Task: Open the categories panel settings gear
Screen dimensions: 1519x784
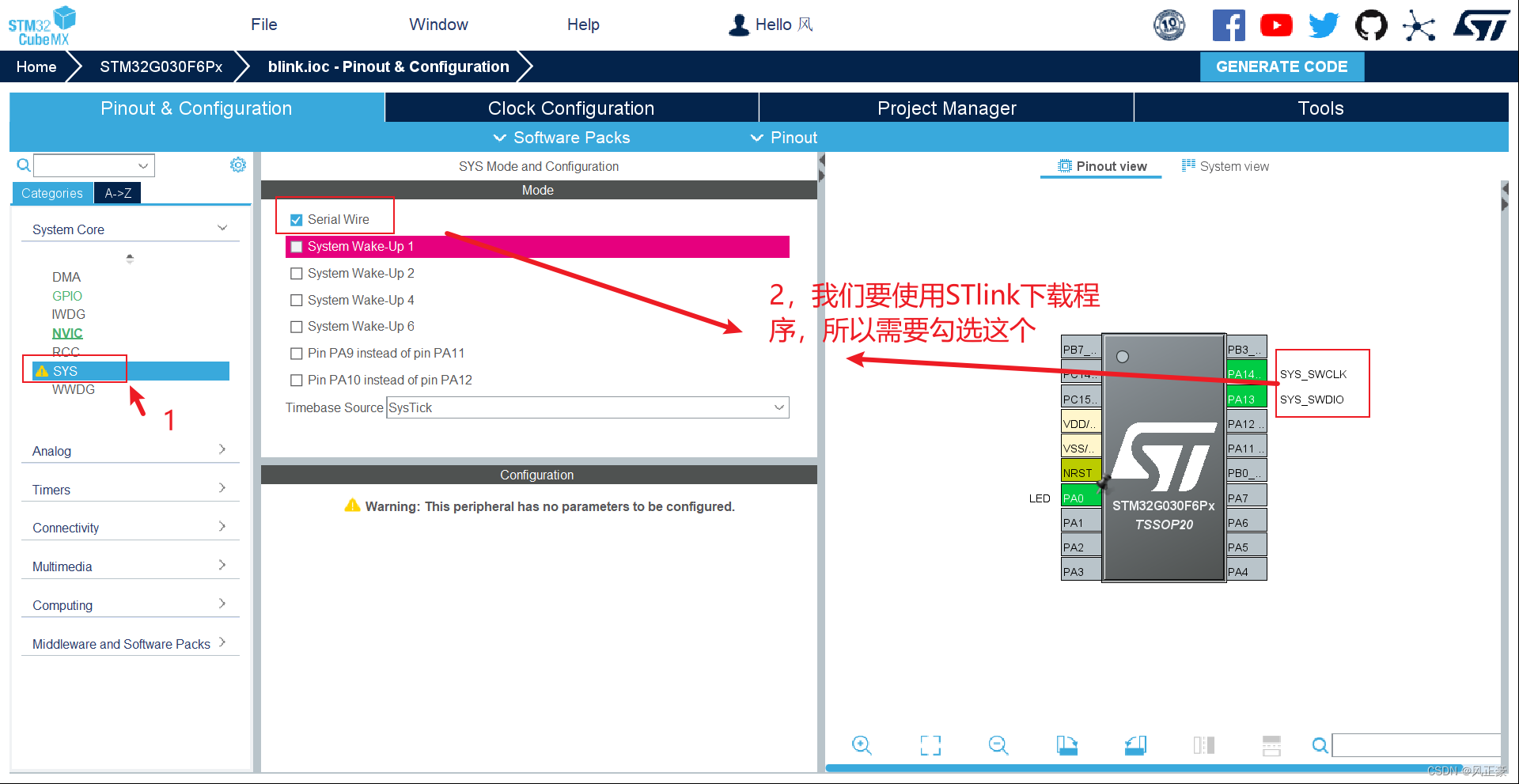Action: [237, 165]
